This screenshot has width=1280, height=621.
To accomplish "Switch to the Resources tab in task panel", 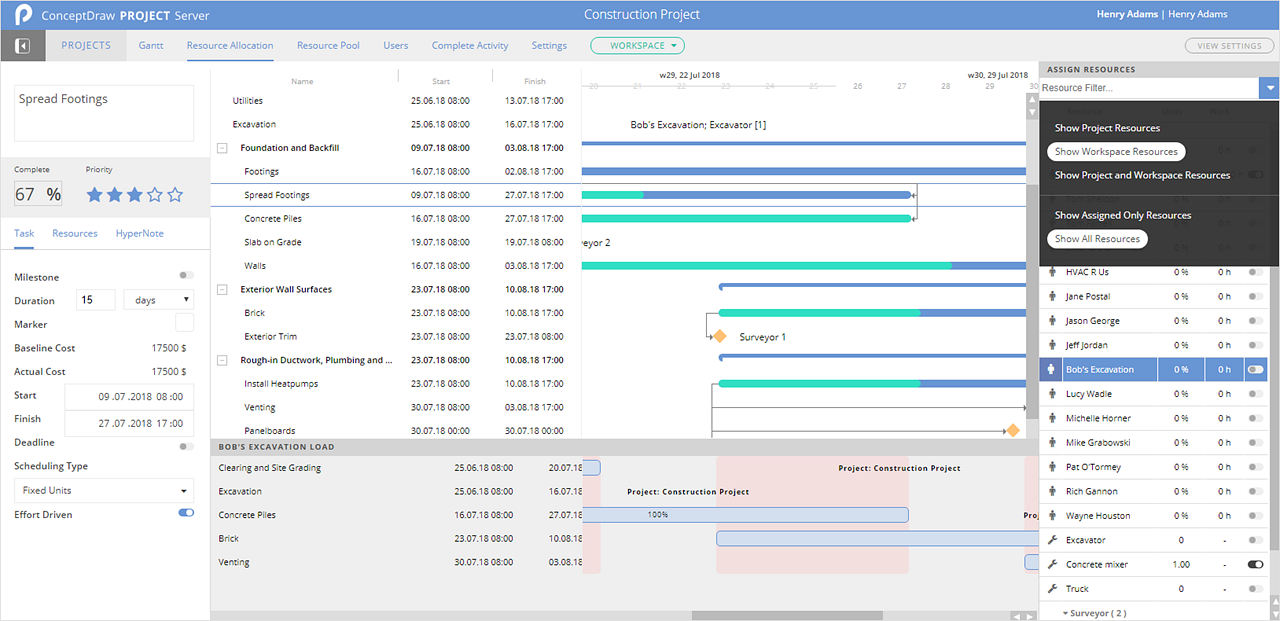I will [75, 233].
